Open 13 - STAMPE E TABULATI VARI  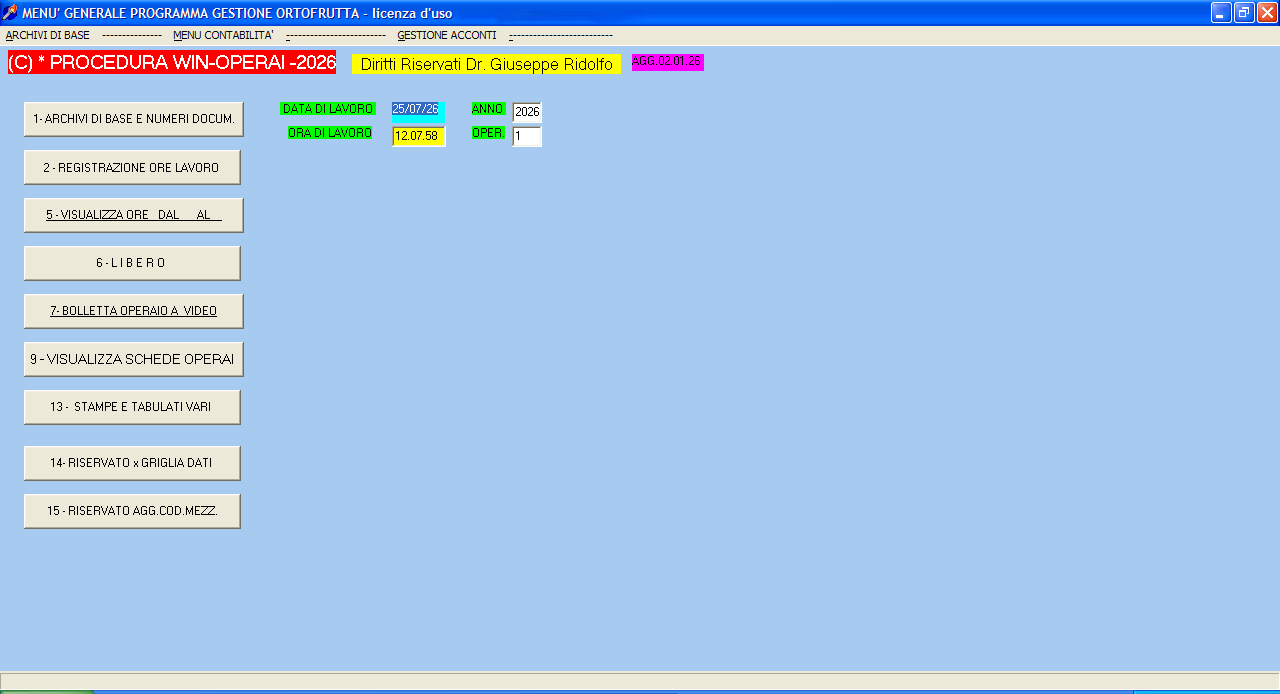[132, 407]
